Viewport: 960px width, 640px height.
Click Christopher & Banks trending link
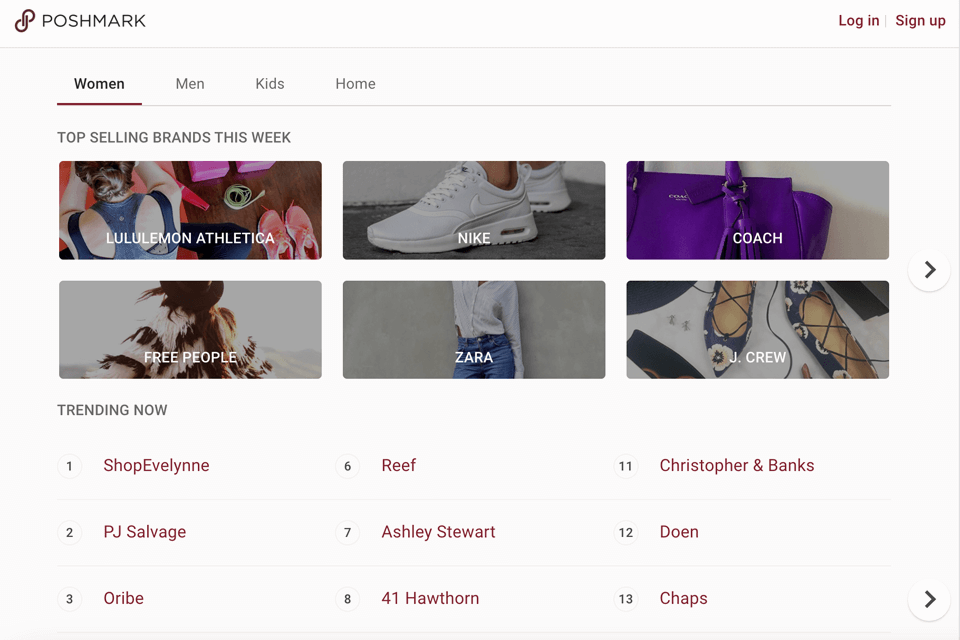click(x=737, y=465)
